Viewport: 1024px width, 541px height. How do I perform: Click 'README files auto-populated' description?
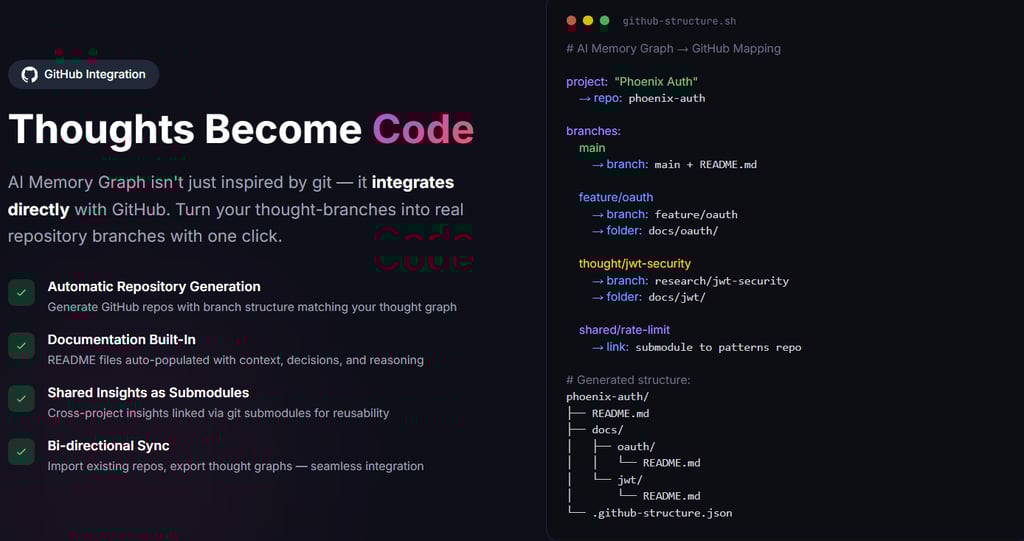[236, 360]
